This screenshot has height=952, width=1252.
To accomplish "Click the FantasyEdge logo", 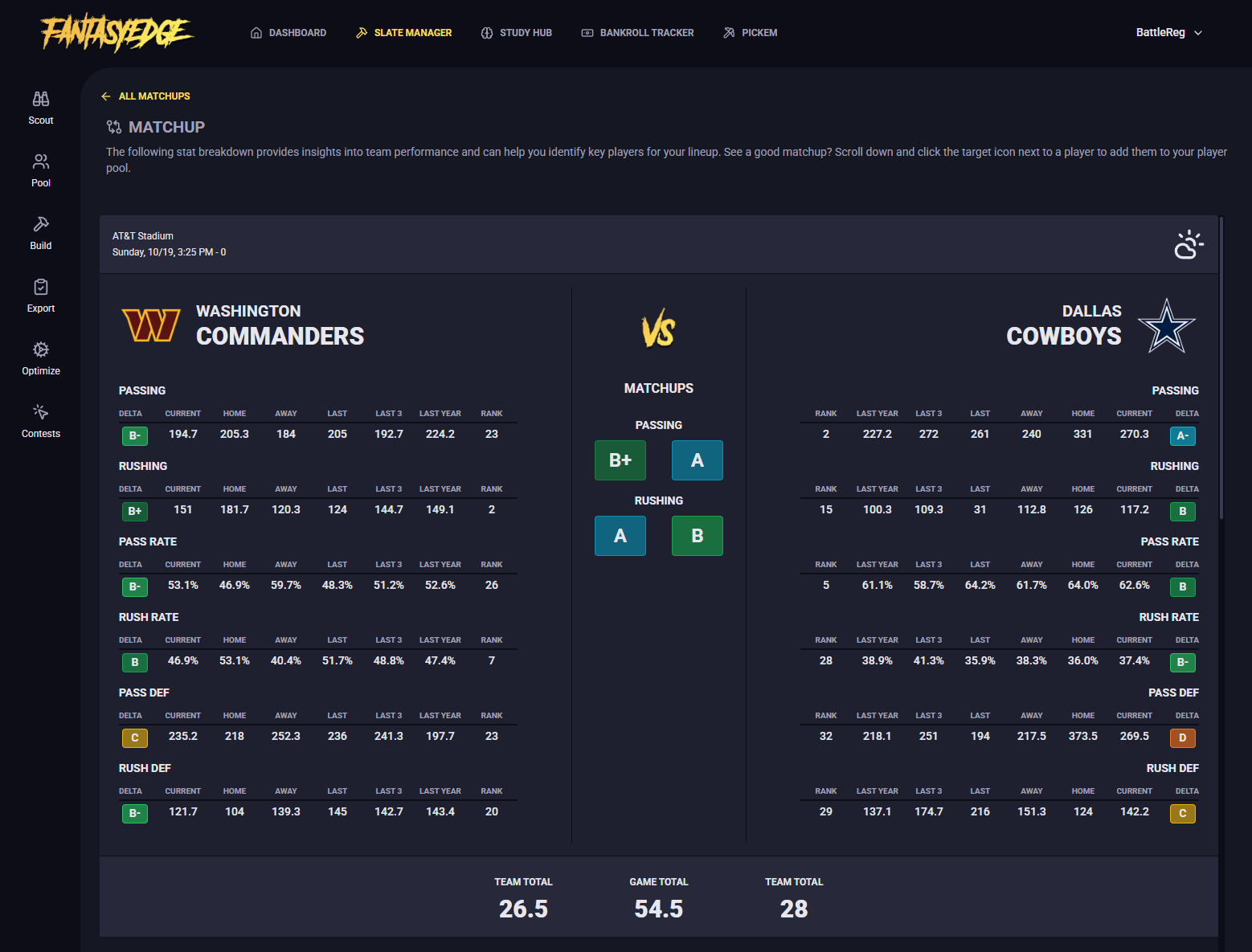I will (117, 33).
